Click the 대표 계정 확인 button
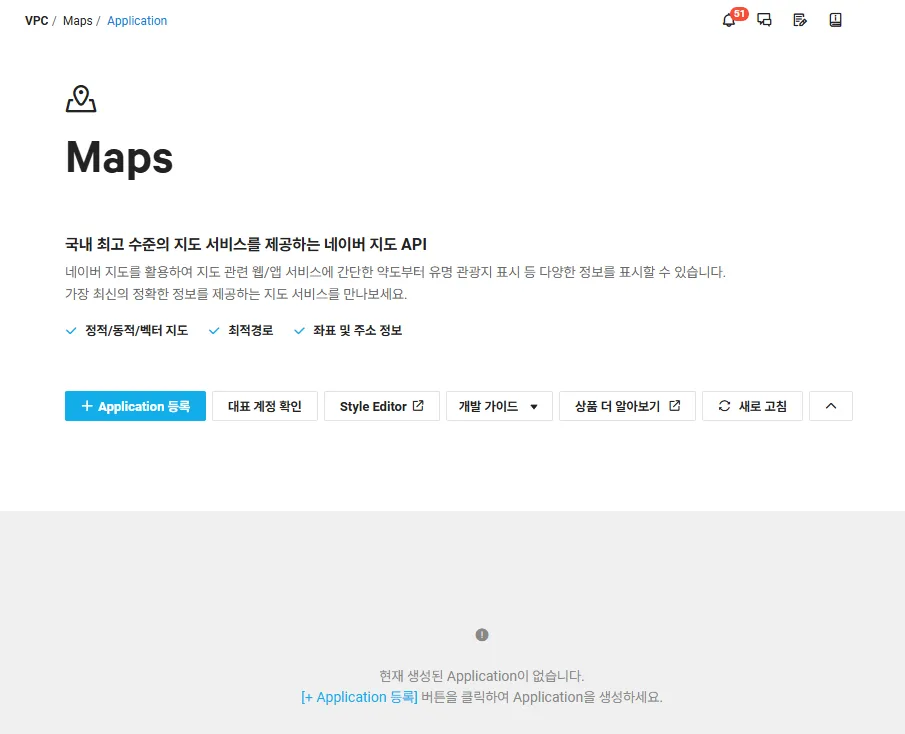 (265, 406)
